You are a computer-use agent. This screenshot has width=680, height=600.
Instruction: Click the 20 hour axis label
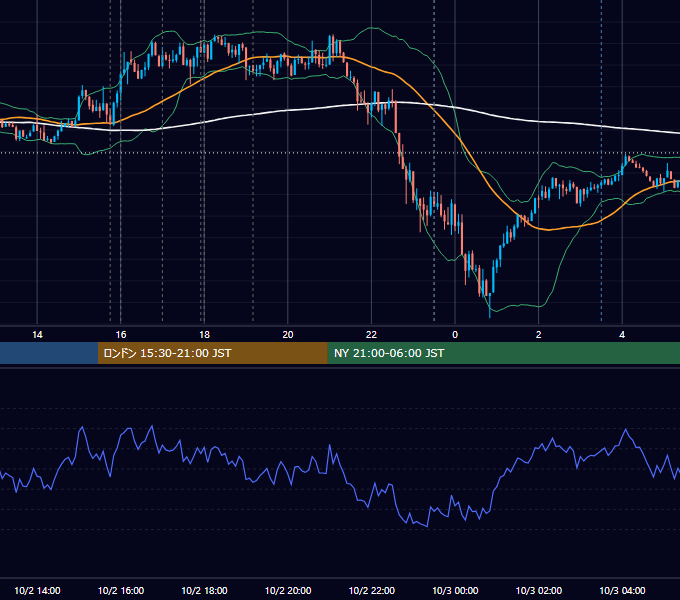(x=288, y=335)
